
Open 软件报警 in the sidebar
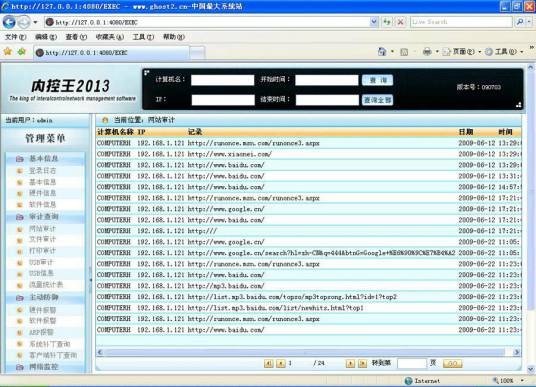[x=42, y=321]
